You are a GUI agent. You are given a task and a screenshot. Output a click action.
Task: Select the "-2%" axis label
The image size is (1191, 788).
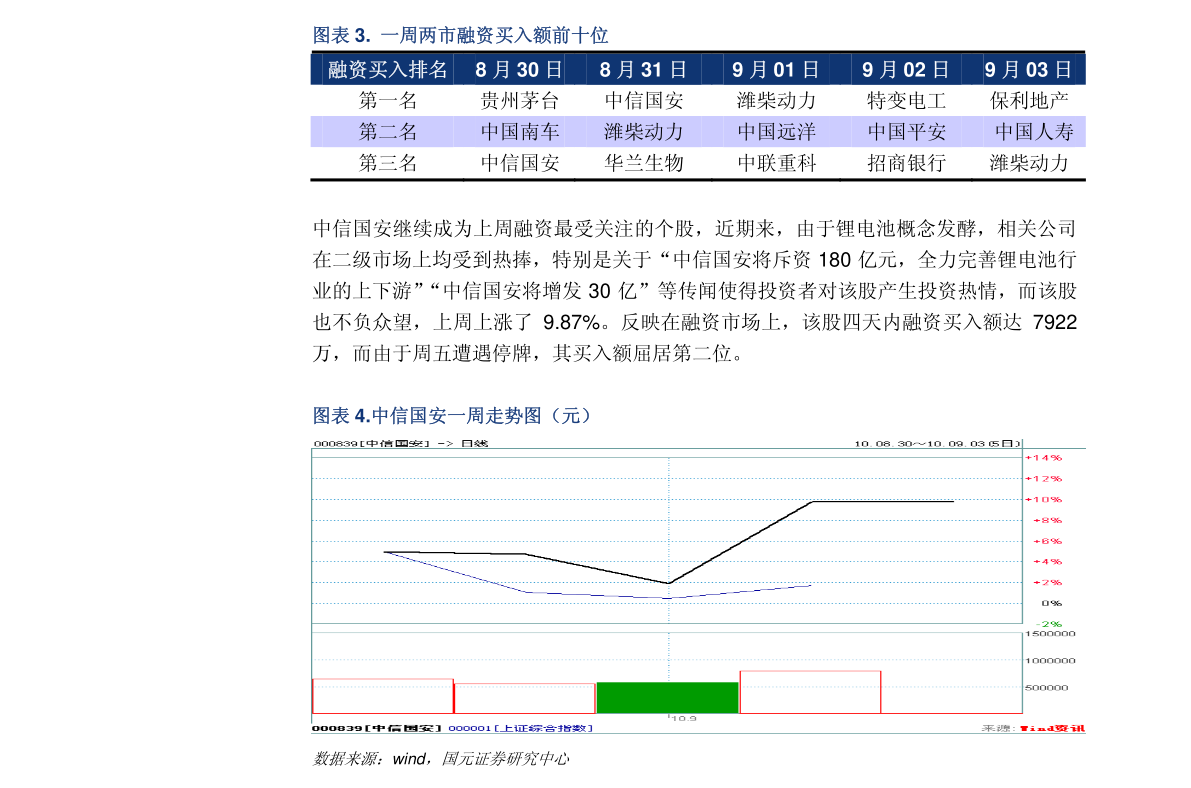pos(1049,624)
